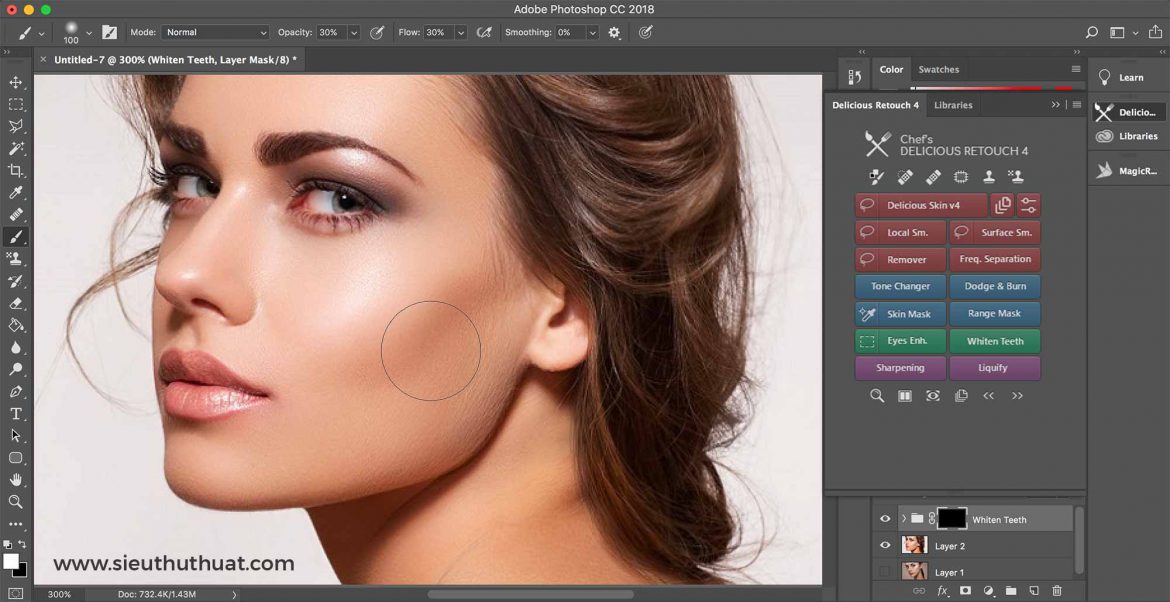Expand the Whiten Teeth layer group
Image resolution: width=1170 pixels, height=602 pixels.
click(x=904, y=518)
